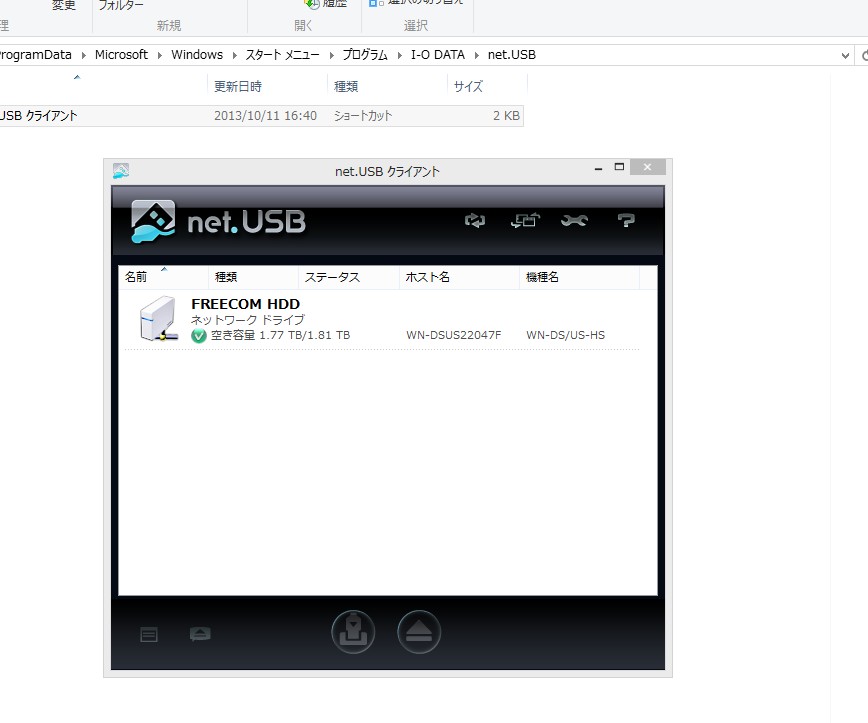Click 2 KB size cell in Explorer

coord(506,116)
